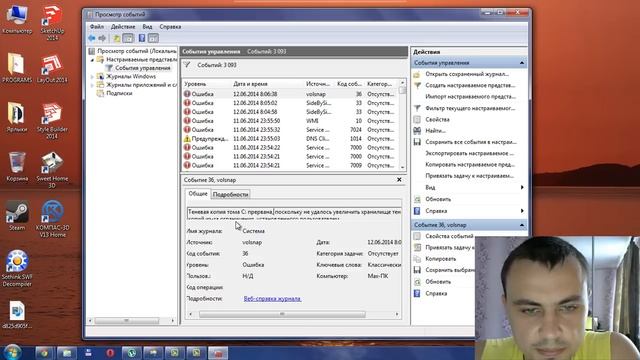Open Корзина recycle bin icon
640x360 pixels.
point(17,167)
